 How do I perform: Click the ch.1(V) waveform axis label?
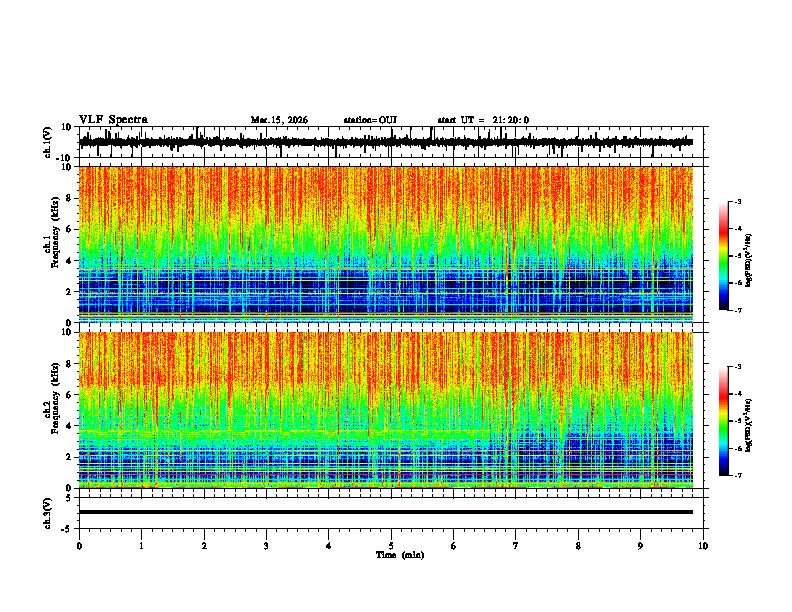pyautogui.click(x=48, y=142)
